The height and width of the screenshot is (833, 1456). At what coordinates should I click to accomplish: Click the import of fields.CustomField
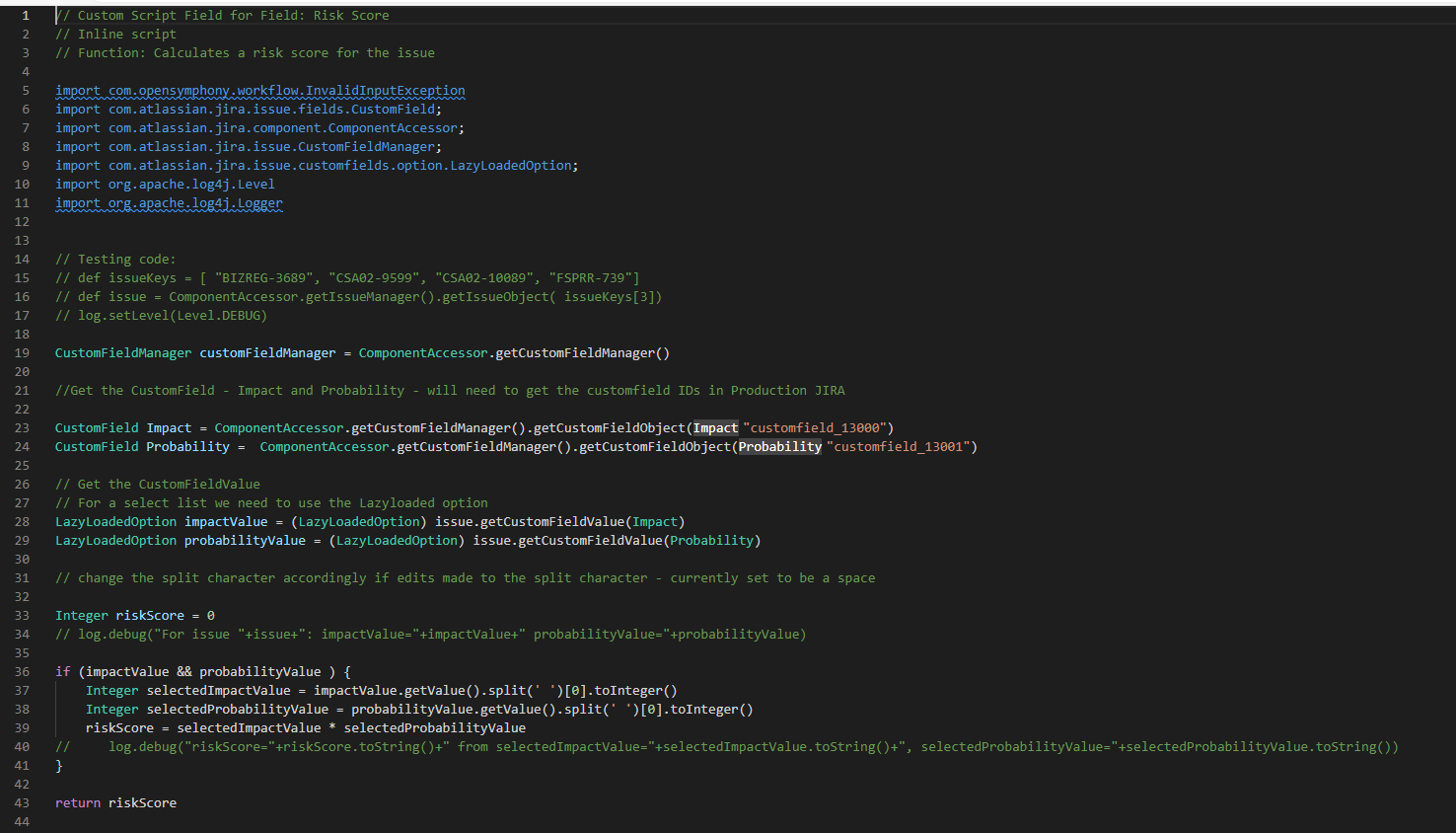click(249, 110)
